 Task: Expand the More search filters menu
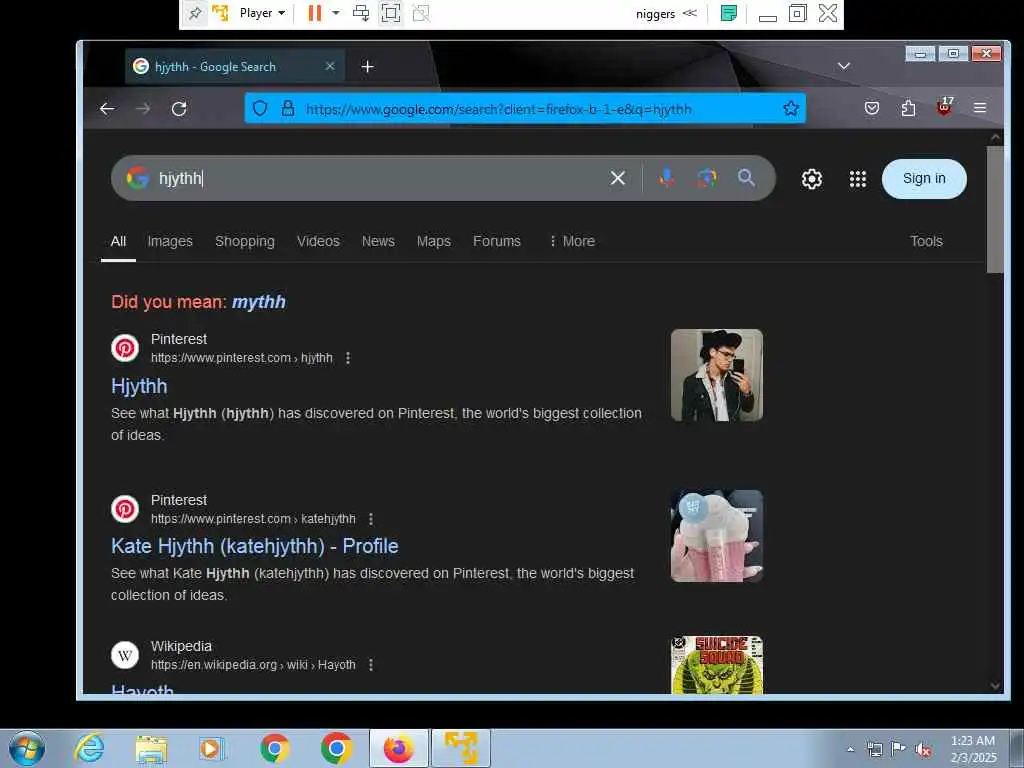[x=571, y=242]
